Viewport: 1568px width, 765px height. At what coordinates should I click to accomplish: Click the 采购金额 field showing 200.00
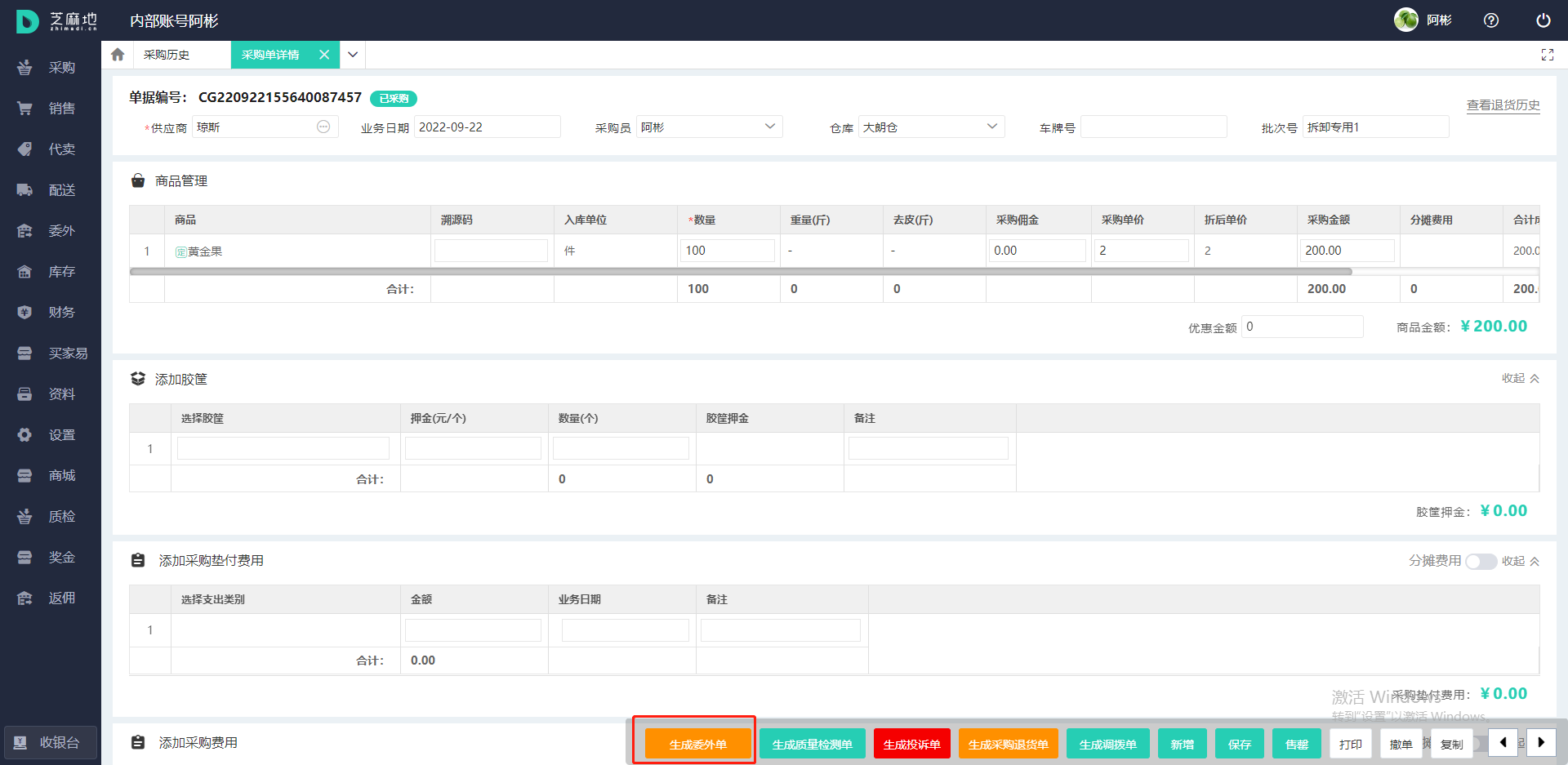point(1347,251)
